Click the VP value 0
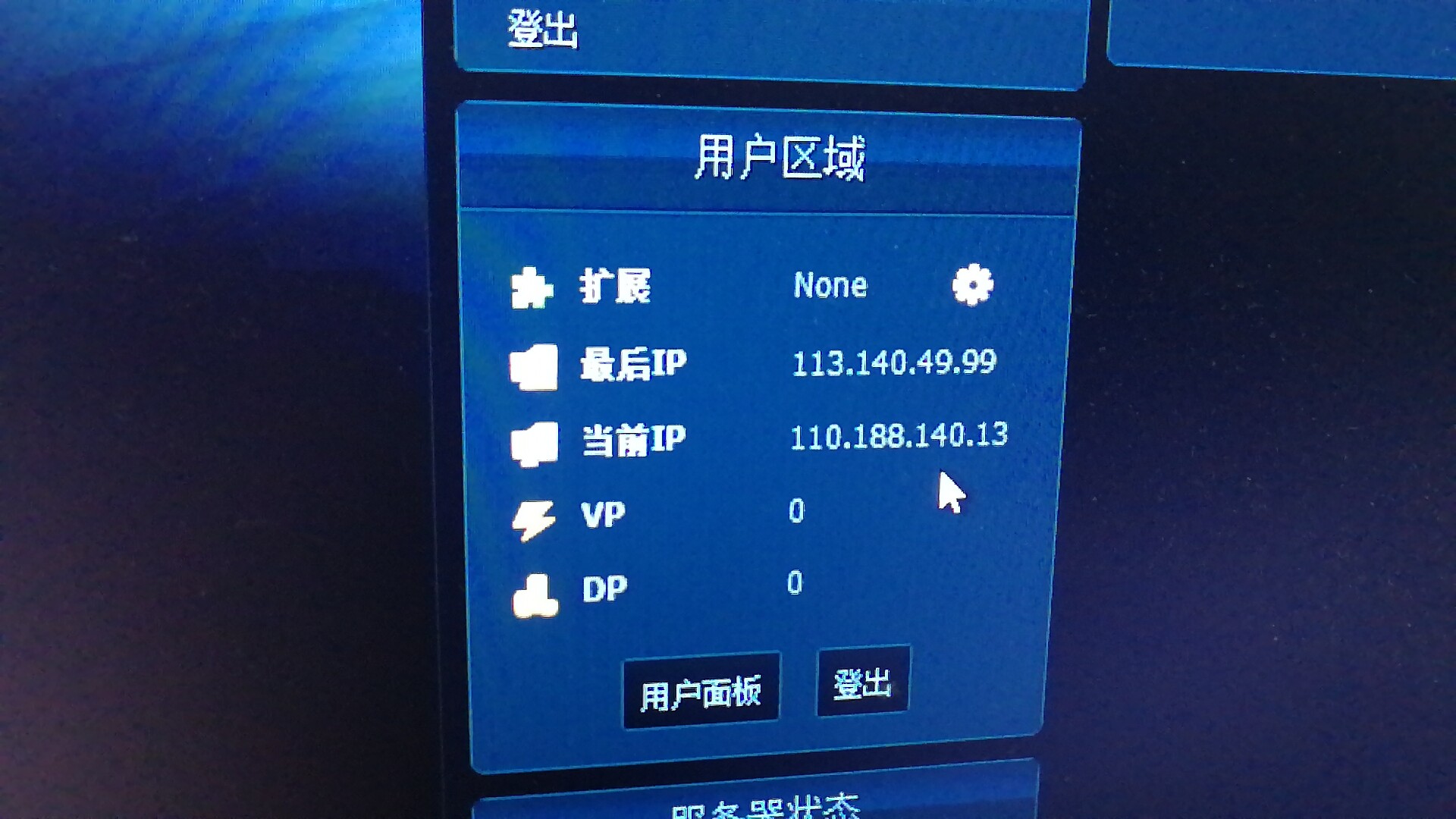This screenshot has height=819, width=1456. [x=796, y=510]
